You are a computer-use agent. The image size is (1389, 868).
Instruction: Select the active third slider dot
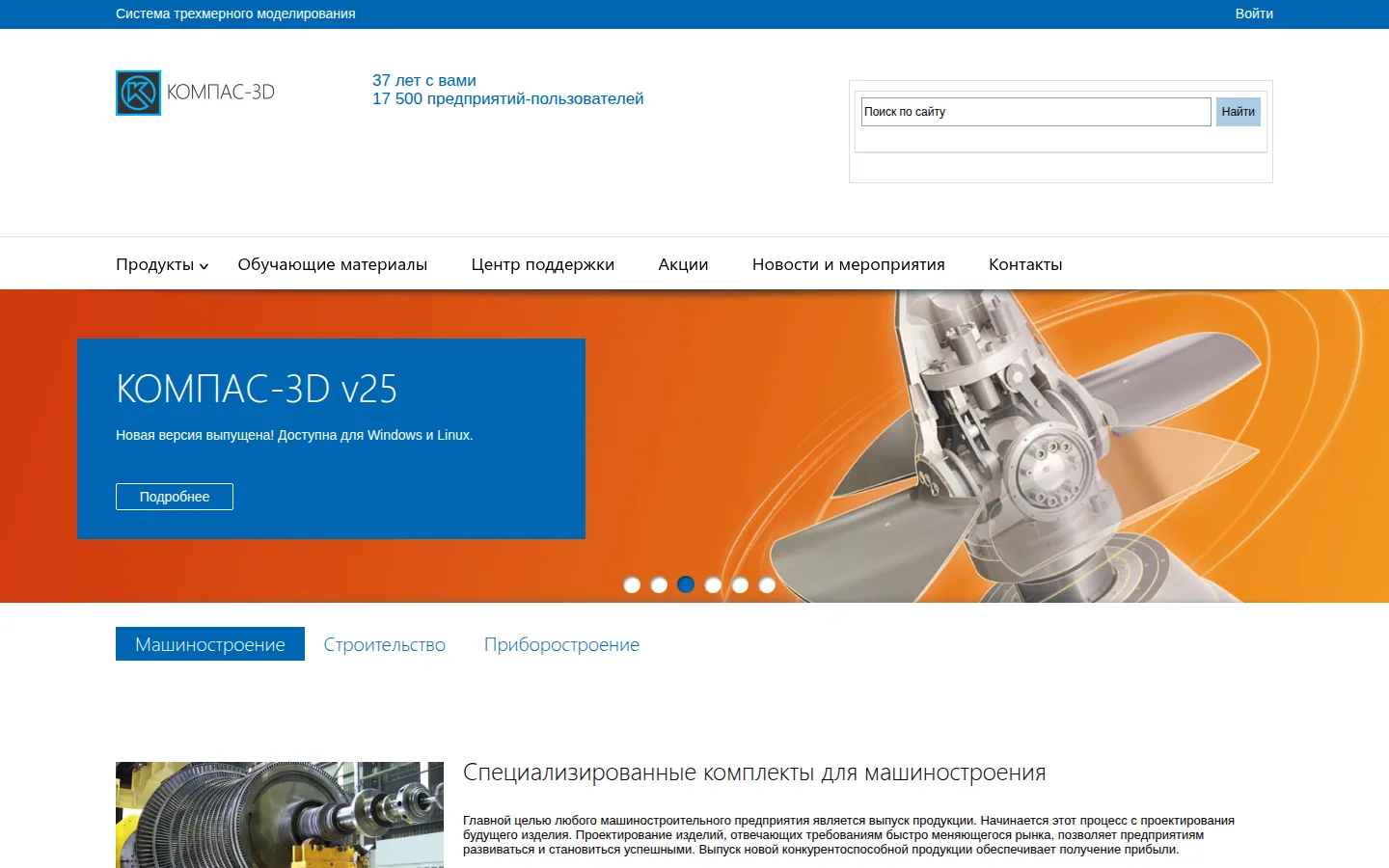686,584
